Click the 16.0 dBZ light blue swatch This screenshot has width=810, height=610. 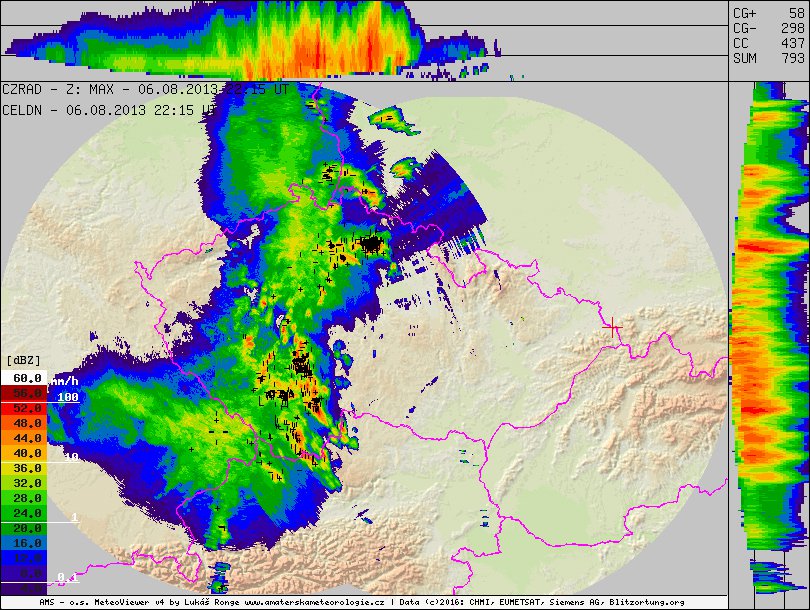coord(24,543)
